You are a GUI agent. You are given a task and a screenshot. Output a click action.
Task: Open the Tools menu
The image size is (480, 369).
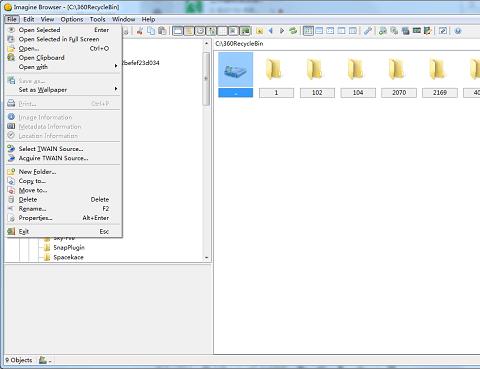pyautogui.click(x=97, y=19)
